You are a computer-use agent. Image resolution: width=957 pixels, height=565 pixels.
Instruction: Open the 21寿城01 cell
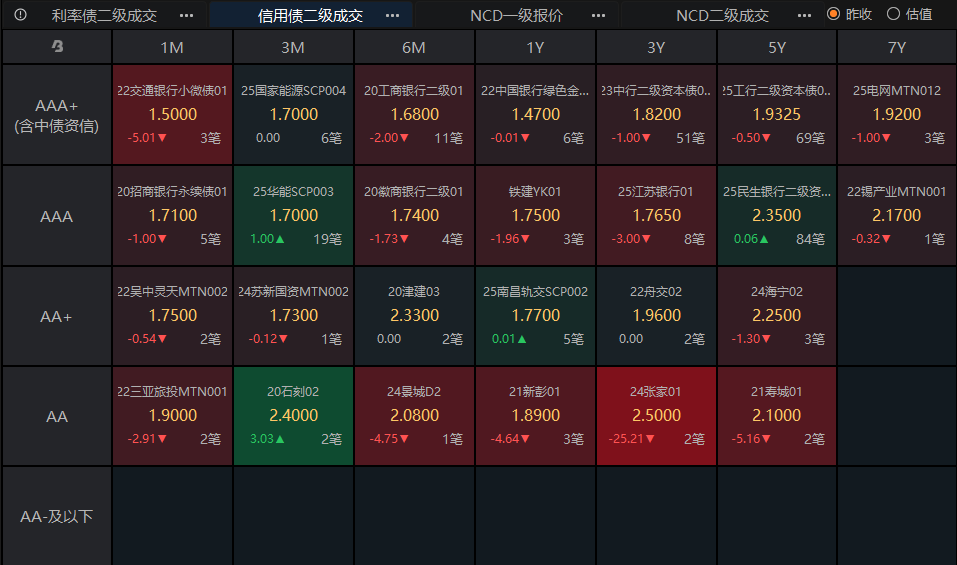[x=777, y=416]
